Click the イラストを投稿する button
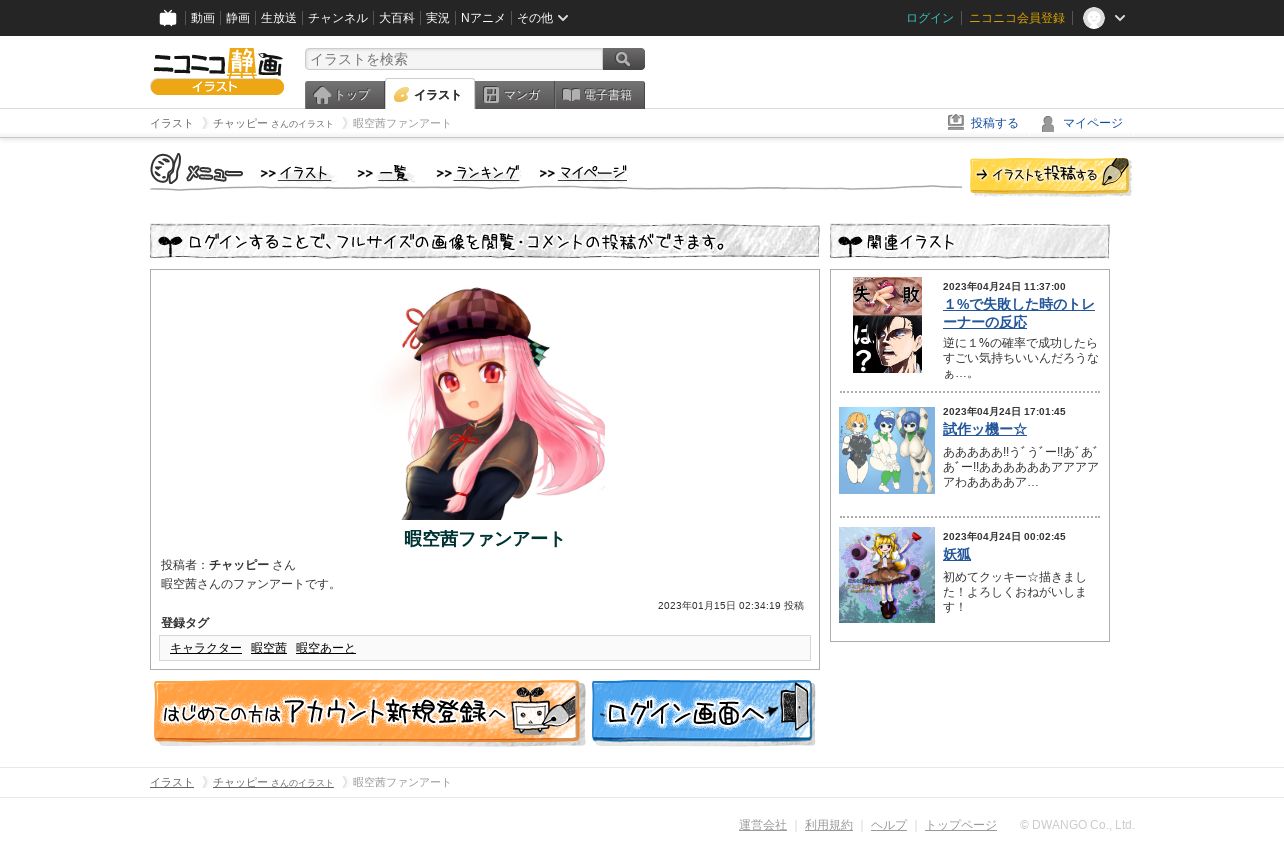The height and width of the screenshot is (852, 1284). pyautogui.click(x=1050, y=176)
